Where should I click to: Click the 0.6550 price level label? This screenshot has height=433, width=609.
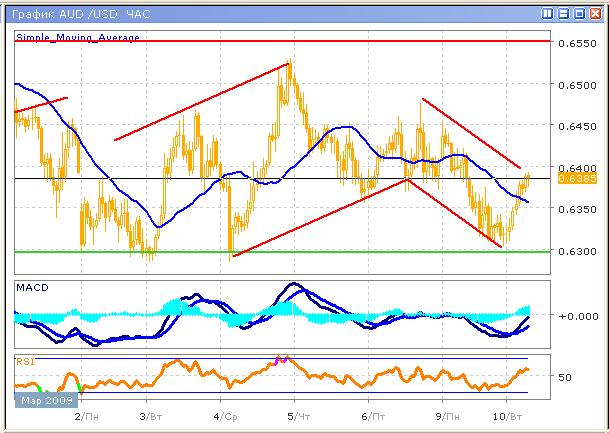574,43
